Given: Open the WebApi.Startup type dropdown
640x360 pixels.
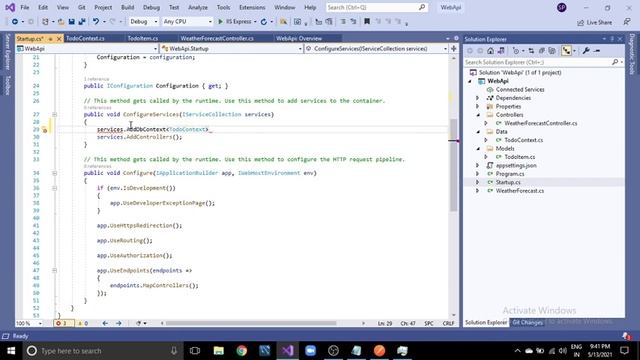Looking at the screenshot, I should (x=231, y=49).
